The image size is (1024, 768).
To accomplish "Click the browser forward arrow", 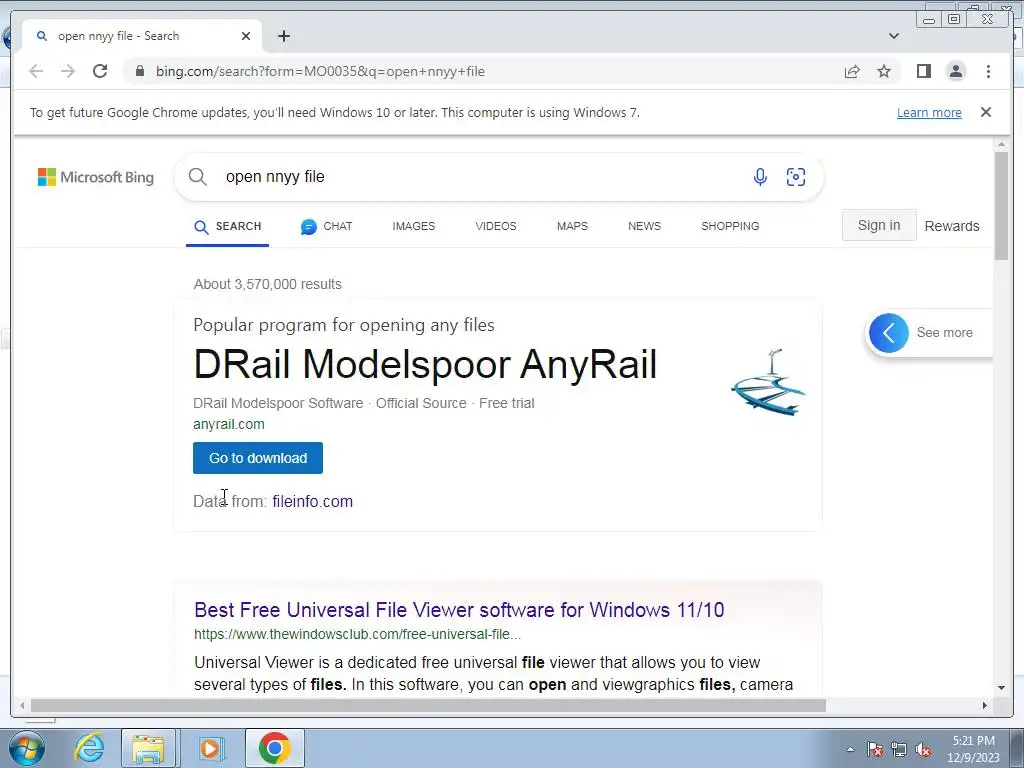I will (67, 71).
